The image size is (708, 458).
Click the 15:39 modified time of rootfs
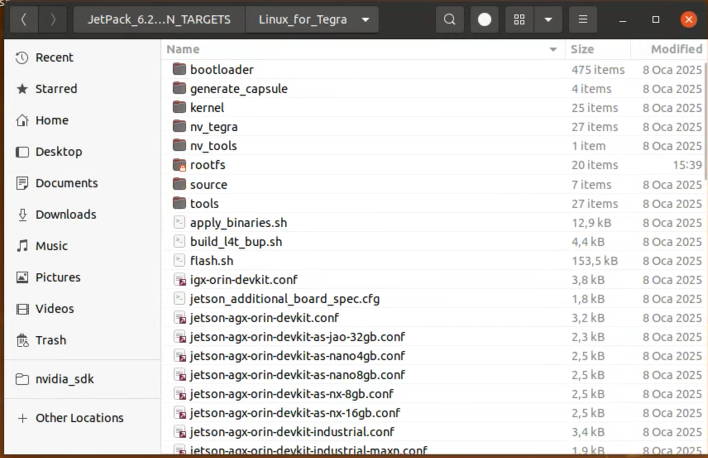coord(687,165)
